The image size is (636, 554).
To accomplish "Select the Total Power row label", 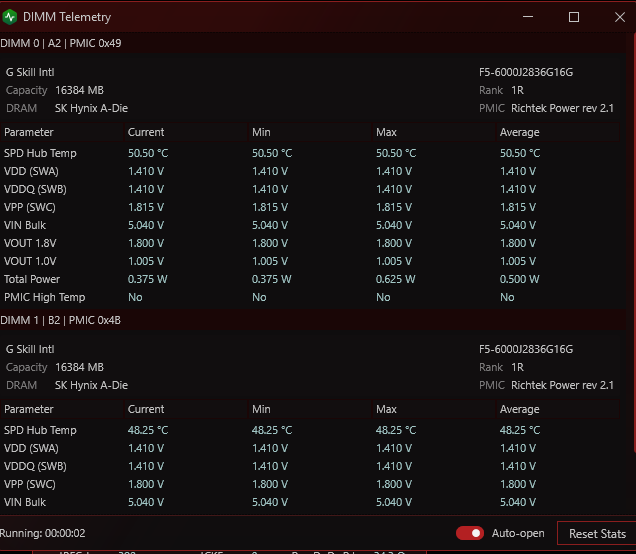I will click(32, 279).
